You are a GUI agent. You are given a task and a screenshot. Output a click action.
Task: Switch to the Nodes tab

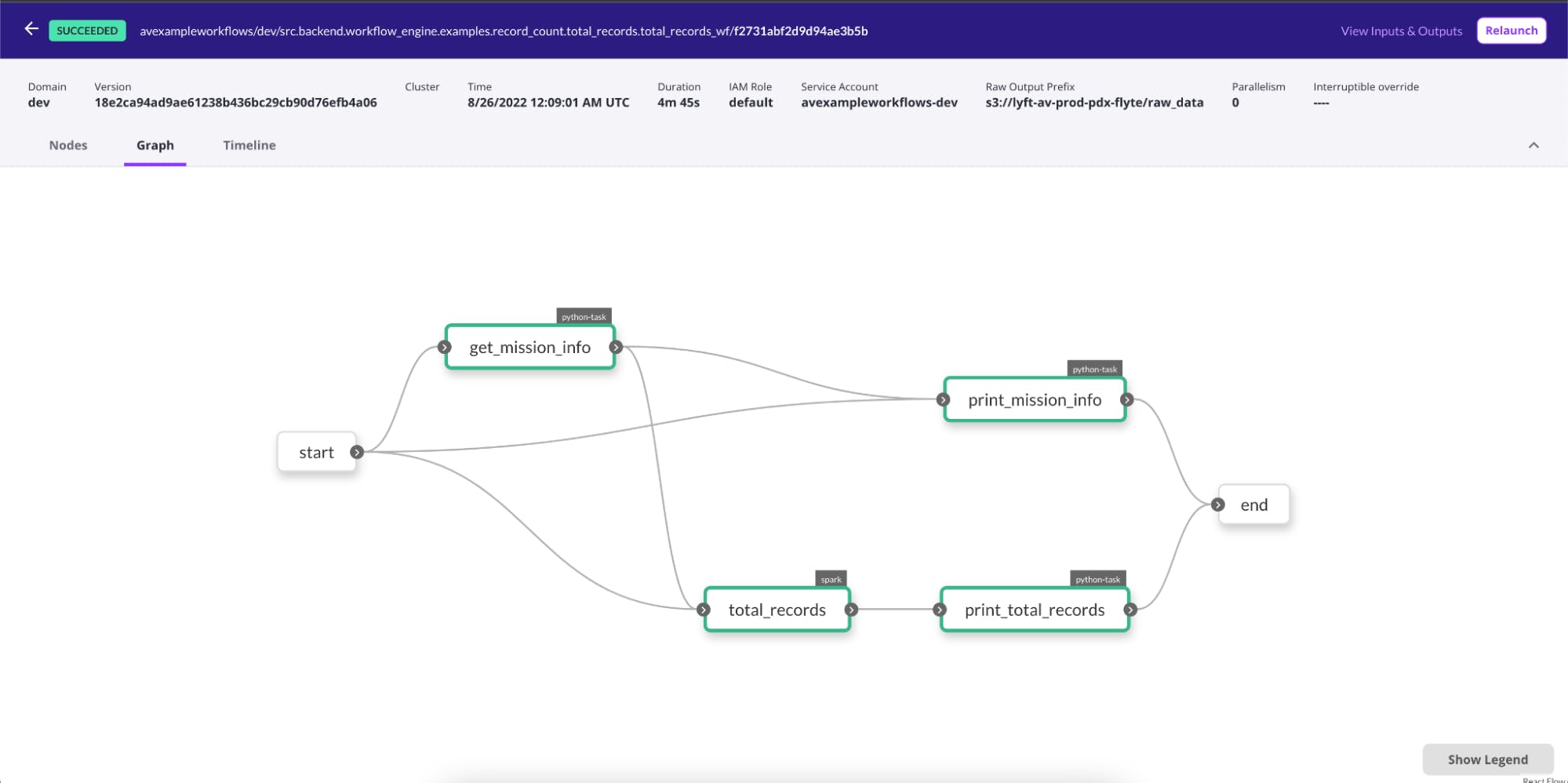tap(67, 144)
